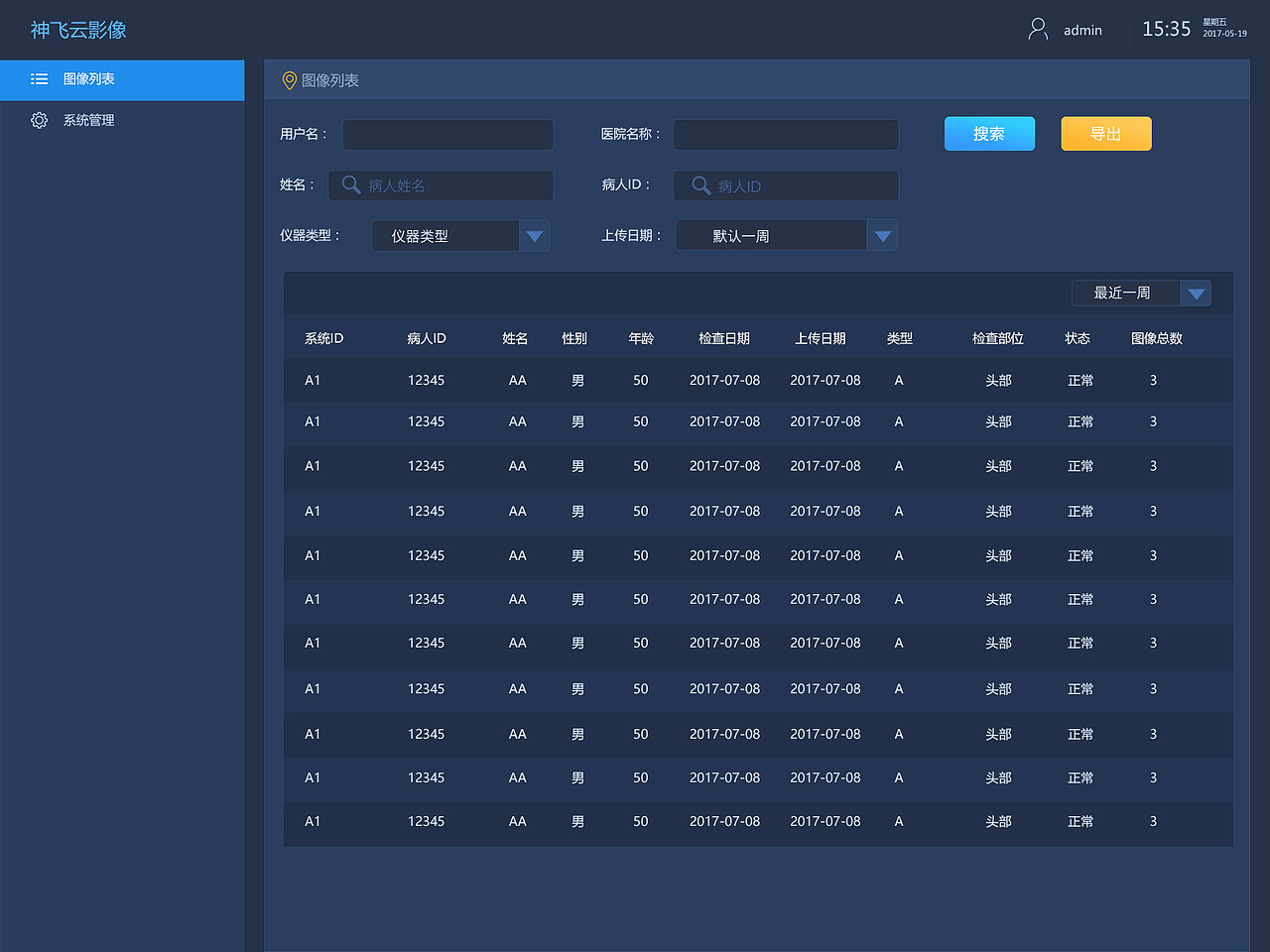Click the 上传日期 table column header
1270x952 pixels.
[821, 339]
